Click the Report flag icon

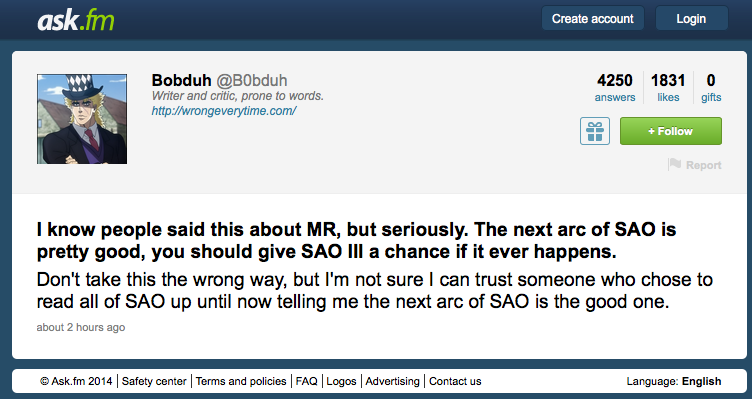coord(674,164)
